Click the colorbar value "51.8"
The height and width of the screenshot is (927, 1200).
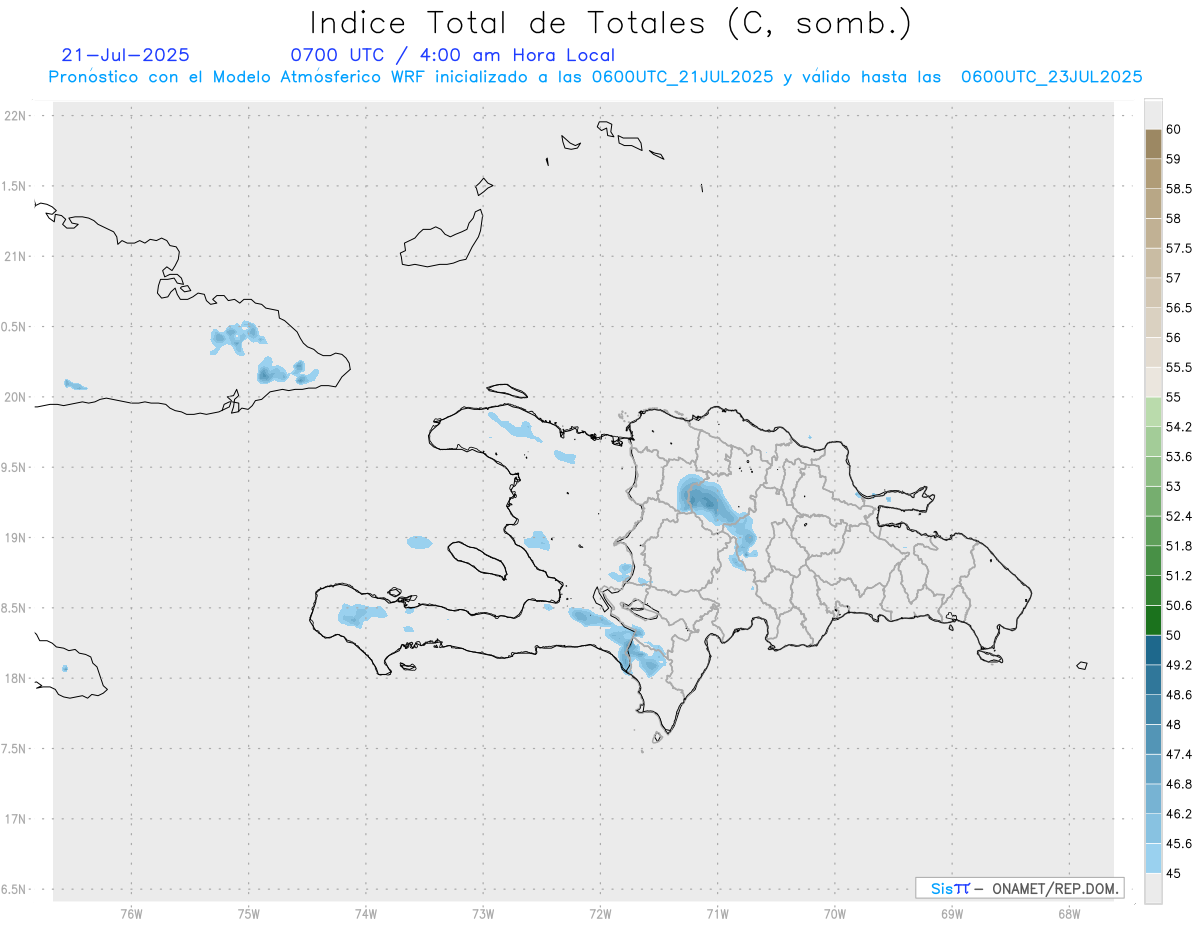tap(1178, 546)
